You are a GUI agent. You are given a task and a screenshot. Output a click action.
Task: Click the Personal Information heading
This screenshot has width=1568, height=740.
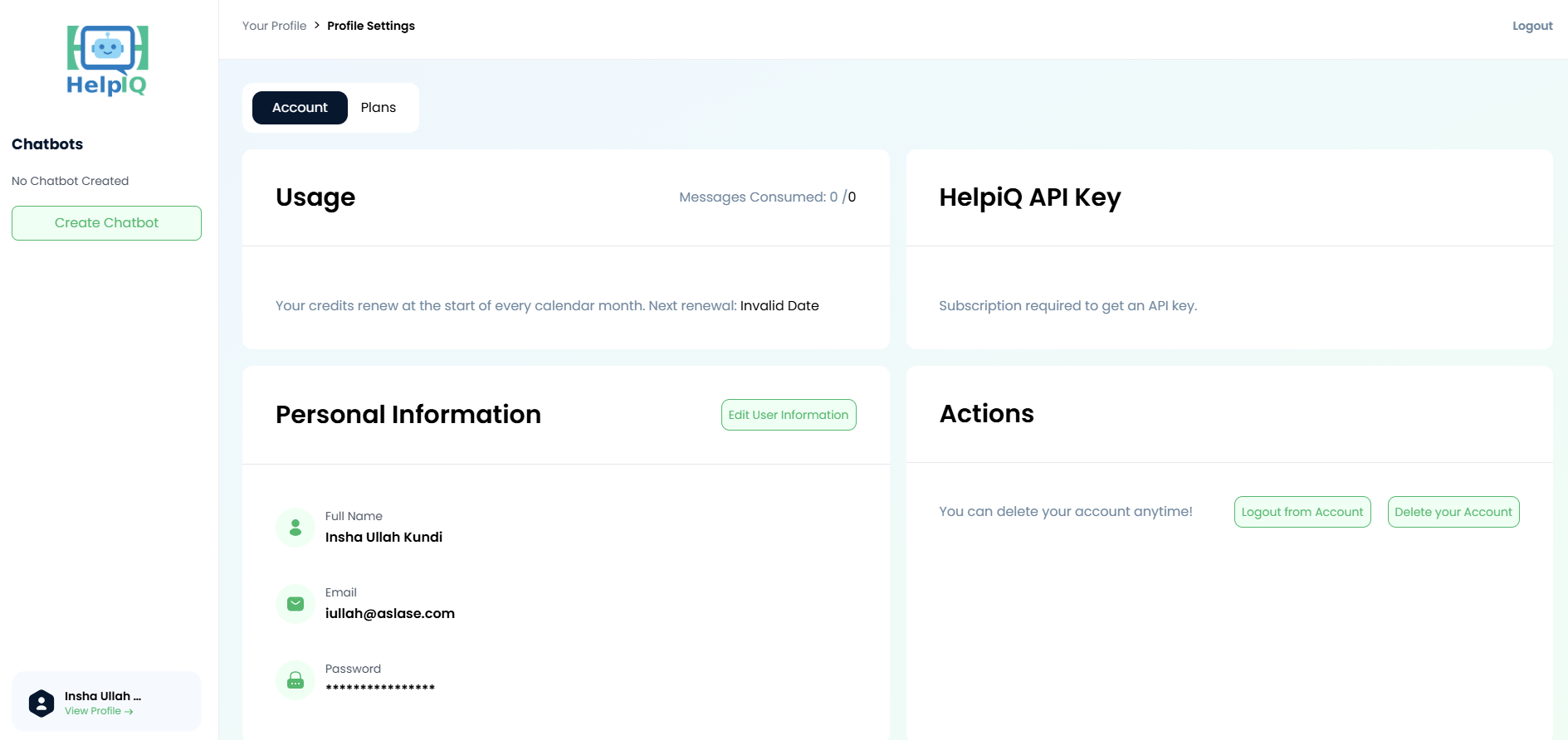(x=408, y=414)
